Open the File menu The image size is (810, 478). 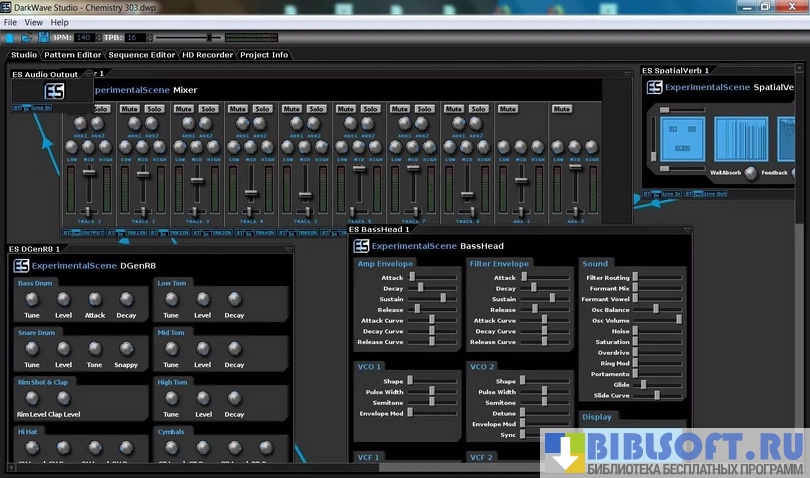pos(11,22)
